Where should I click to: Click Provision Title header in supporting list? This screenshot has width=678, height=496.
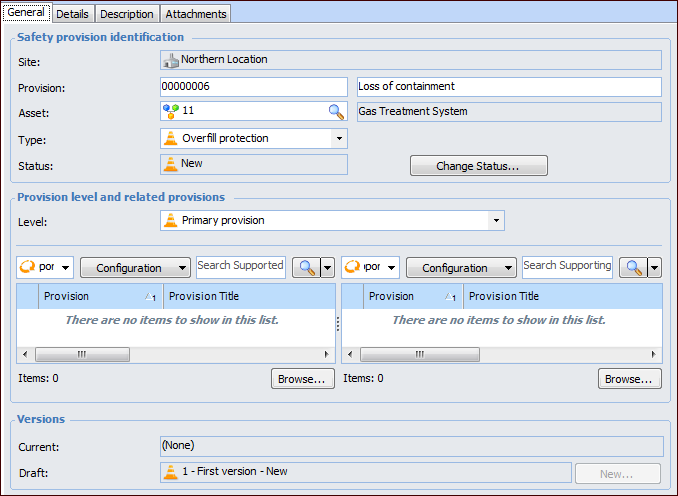coord(563,296)
